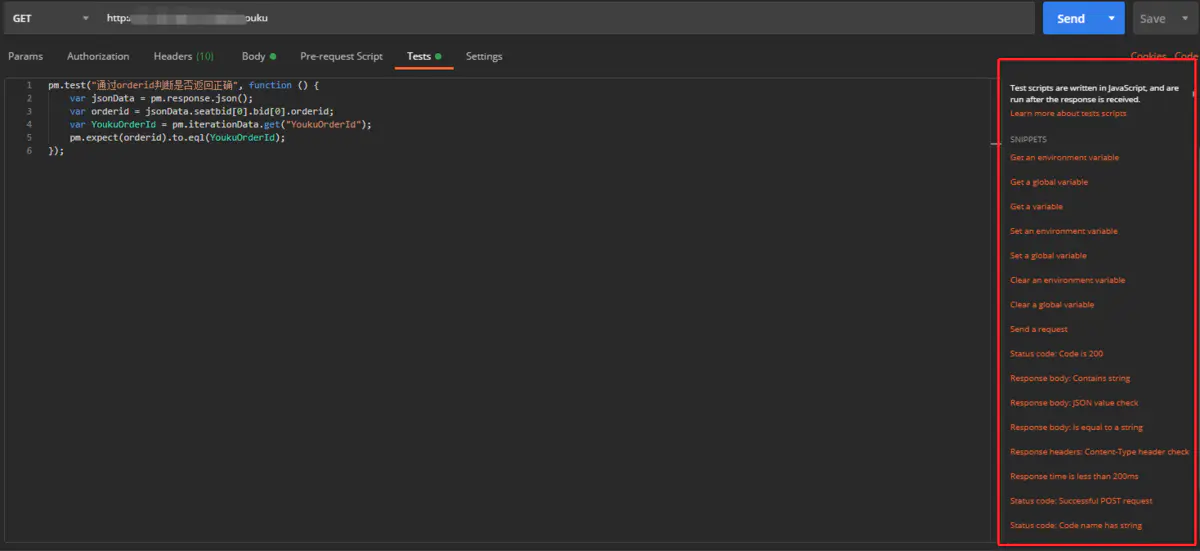Screen dimensions: 1200x551
Task: Send the request
Action: click(x=1071, y=18)
